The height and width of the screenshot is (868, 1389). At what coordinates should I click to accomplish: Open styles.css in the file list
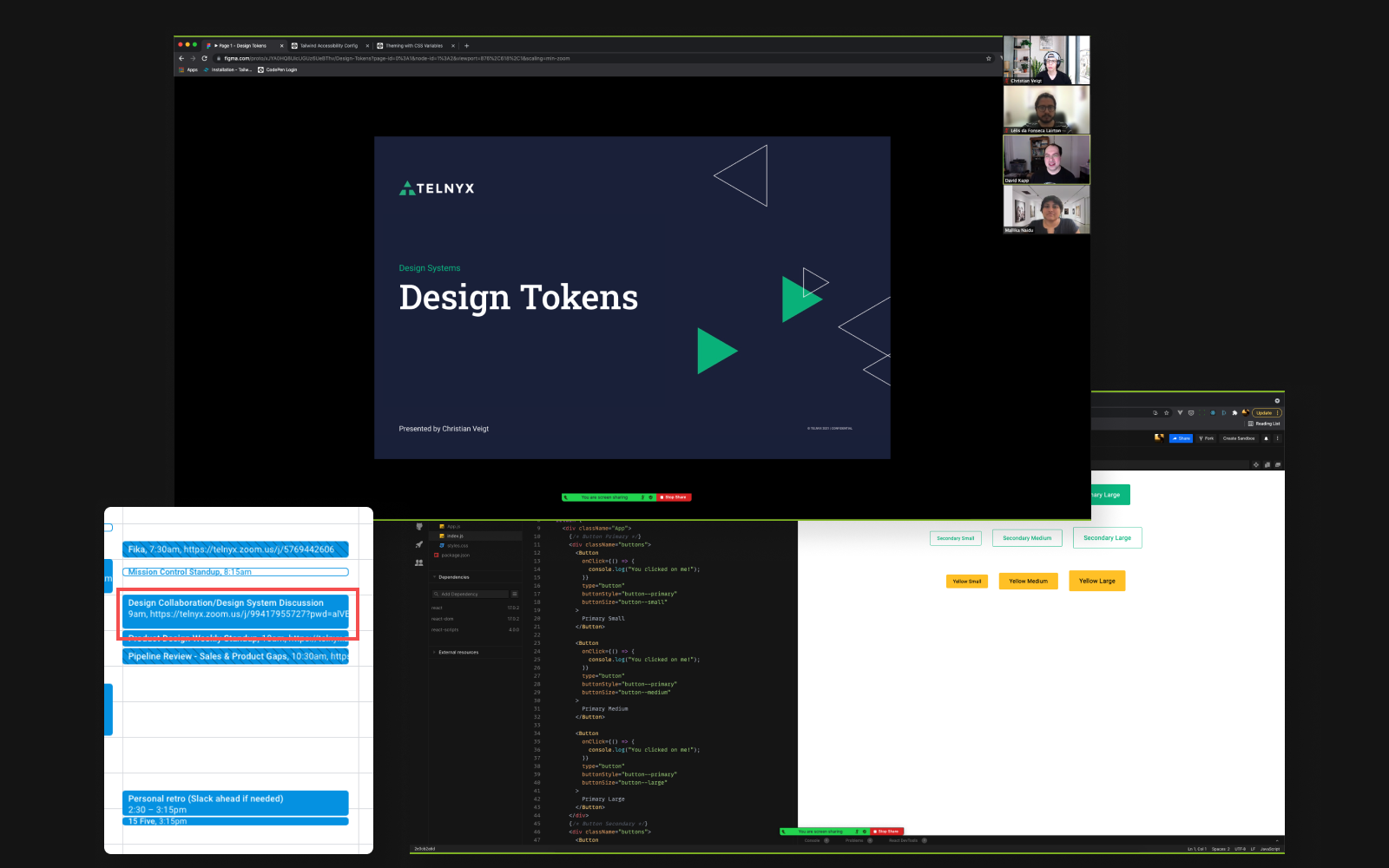click(x=476, y=546)
